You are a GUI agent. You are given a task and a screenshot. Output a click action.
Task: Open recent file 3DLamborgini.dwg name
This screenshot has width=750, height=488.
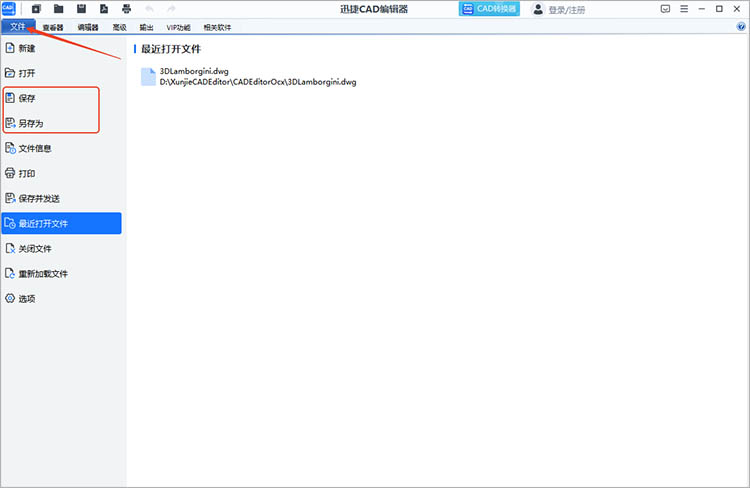coord(194,71)
